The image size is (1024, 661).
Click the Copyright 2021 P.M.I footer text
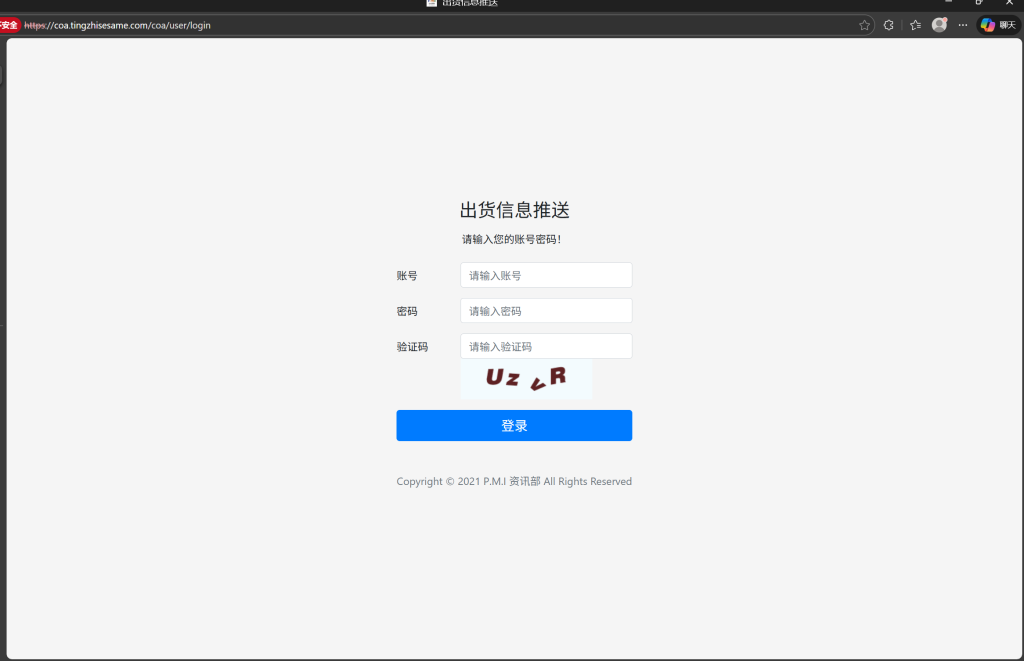click(514, 481)
